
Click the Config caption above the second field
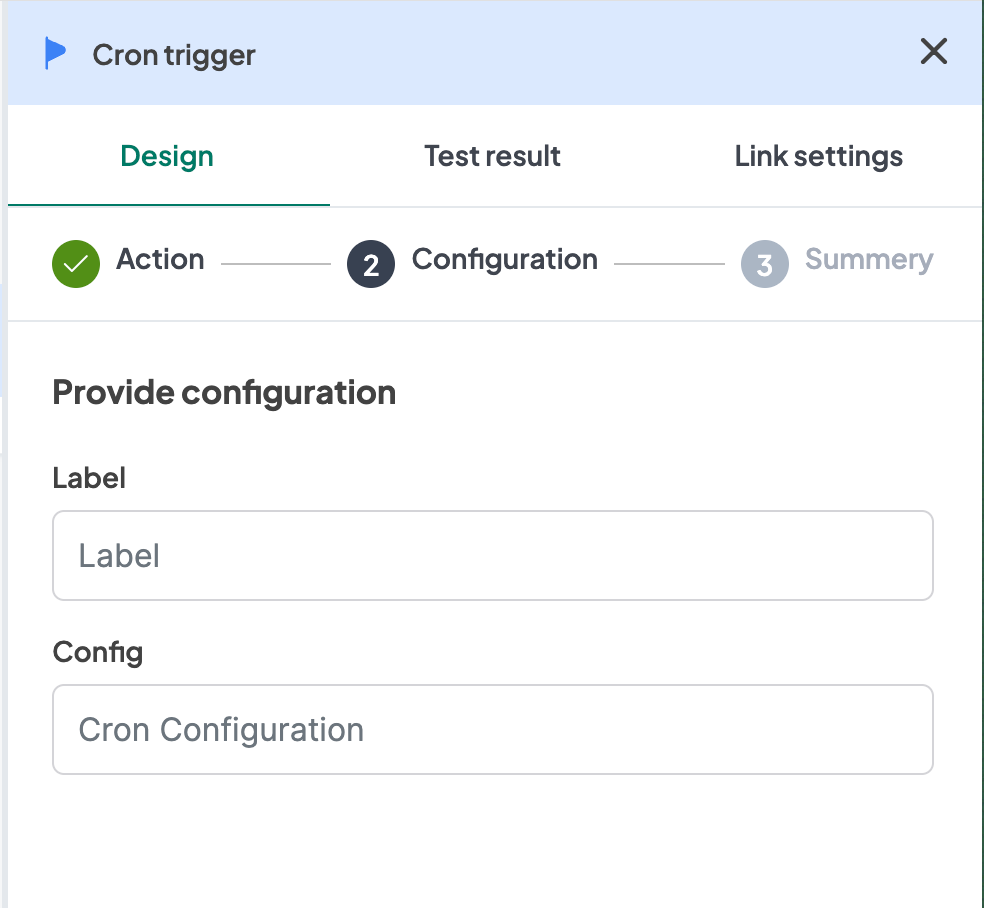click(97, 653)
